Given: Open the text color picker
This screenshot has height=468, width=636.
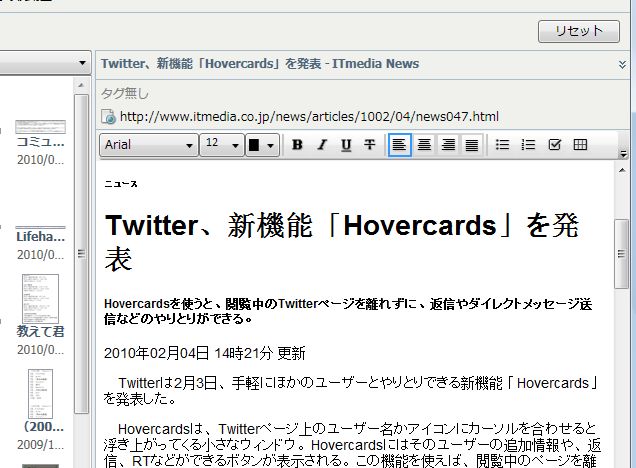Looking at the screenshot, I should (262, 145).
